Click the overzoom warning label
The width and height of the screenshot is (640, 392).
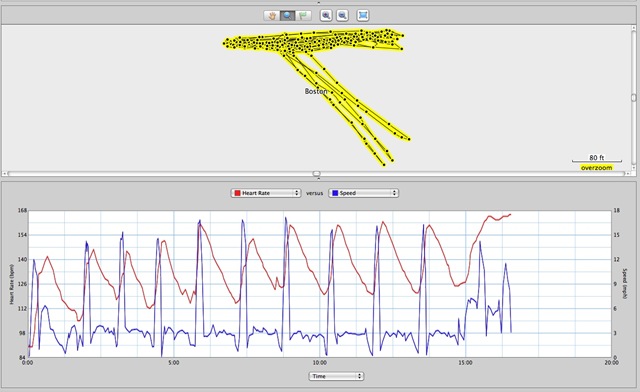click(x=597, y=168)
